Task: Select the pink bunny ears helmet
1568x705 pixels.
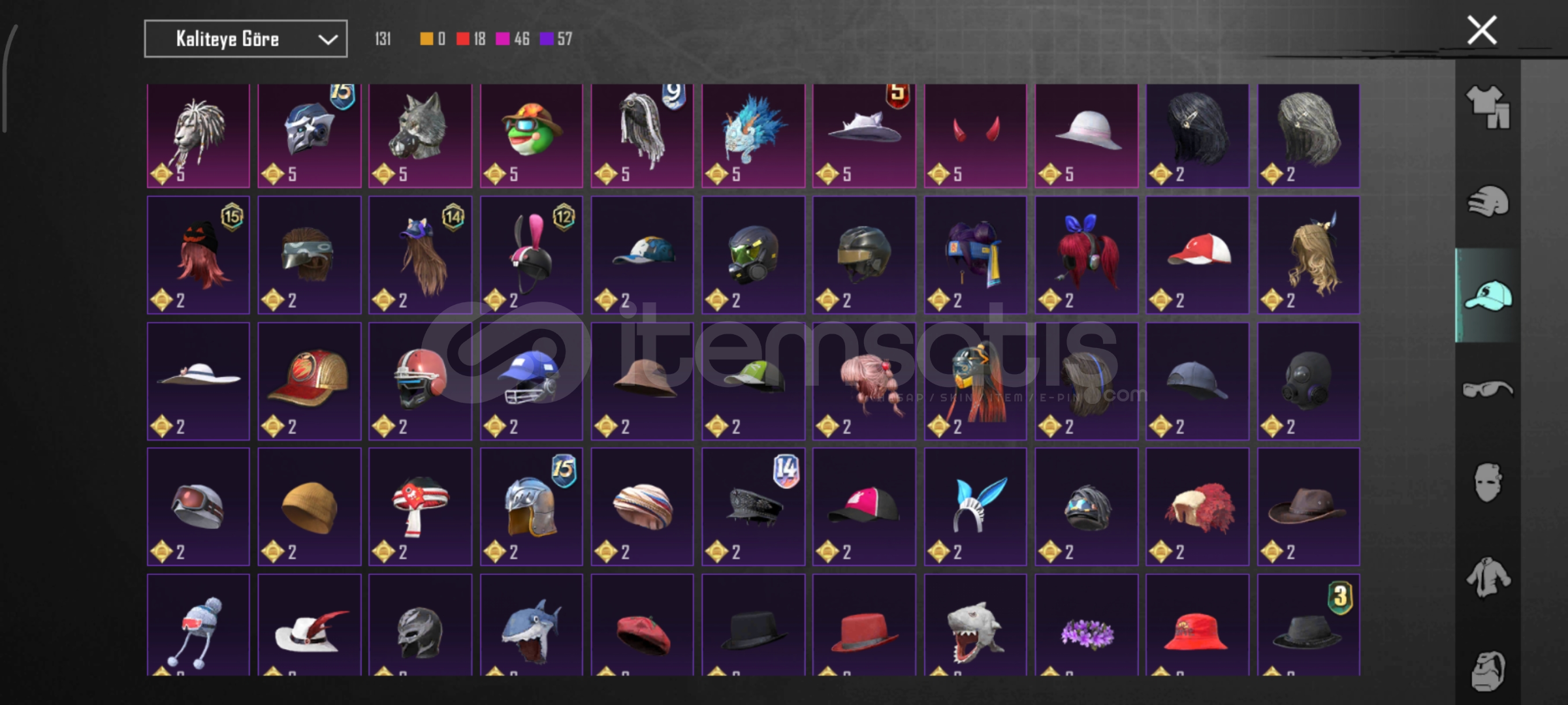Action: 532,255
